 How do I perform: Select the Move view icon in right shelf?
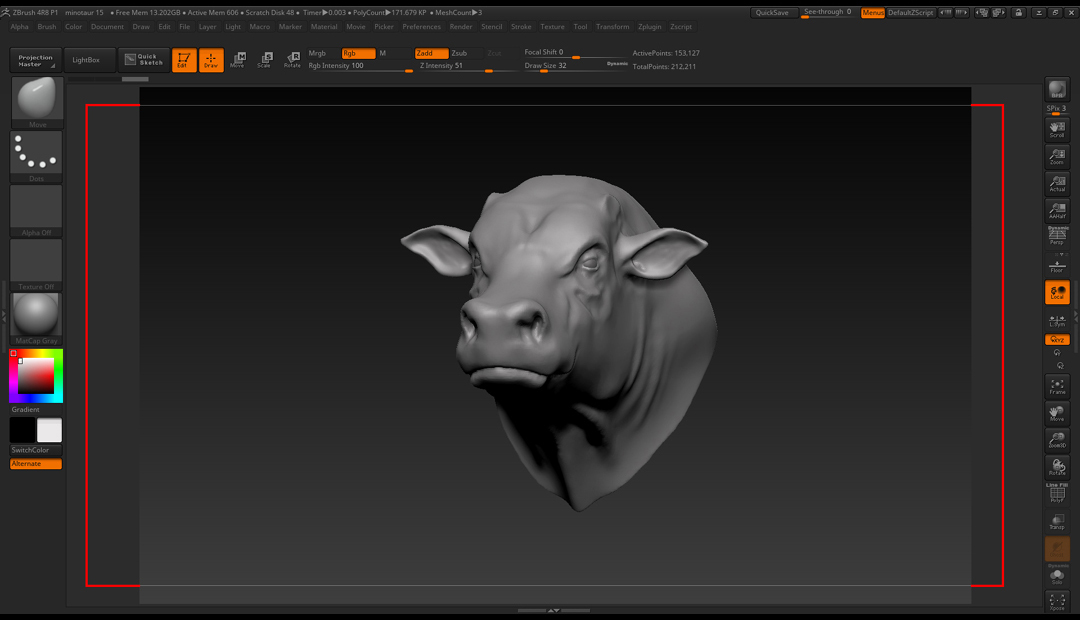1057,413
